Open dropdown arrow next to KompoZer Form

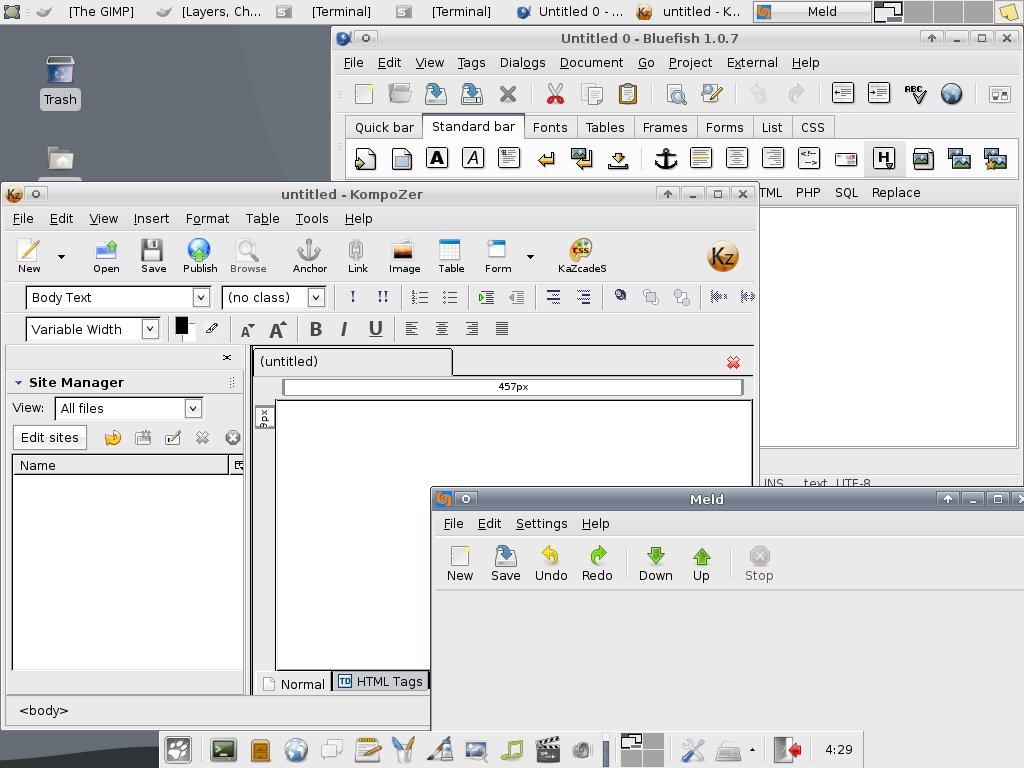pos(530,257)
